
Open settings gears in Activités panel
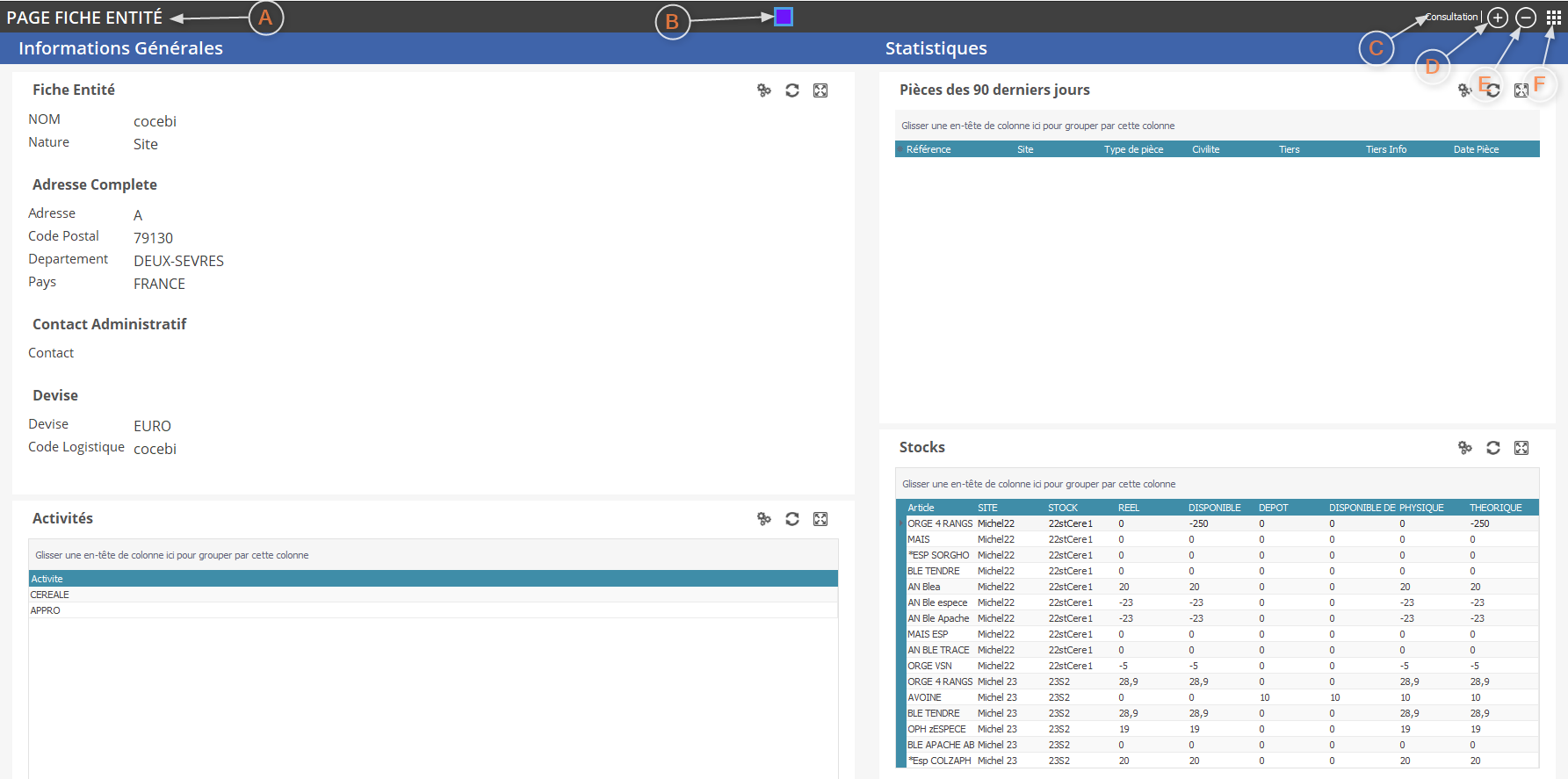[764, 519]
